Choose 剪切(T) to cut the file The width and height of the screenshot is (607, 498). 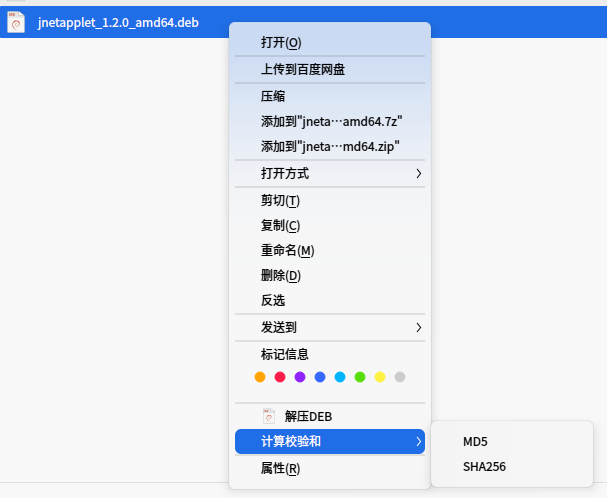[330, 201]
